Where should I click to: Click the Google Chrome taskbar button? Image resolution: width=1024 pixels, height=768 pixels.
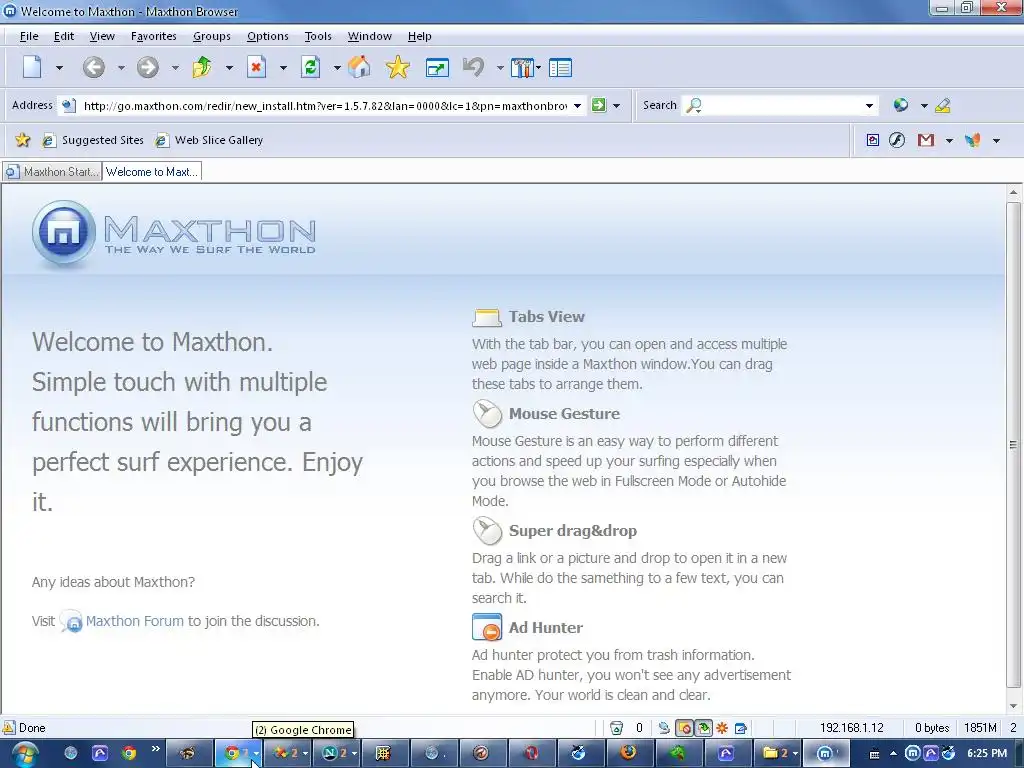[x=238, y=754]
